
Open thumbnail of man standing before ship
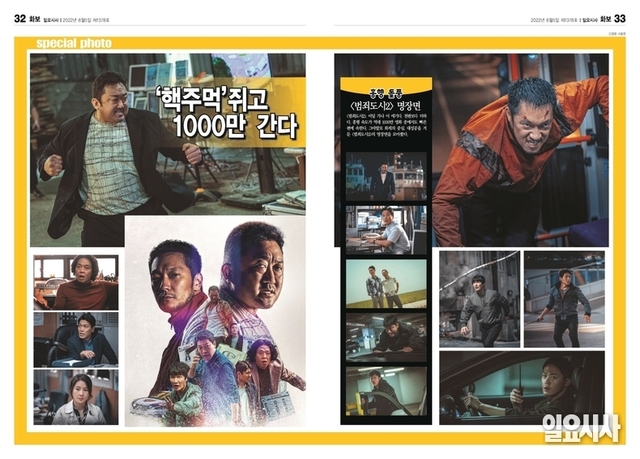[386, 176]
